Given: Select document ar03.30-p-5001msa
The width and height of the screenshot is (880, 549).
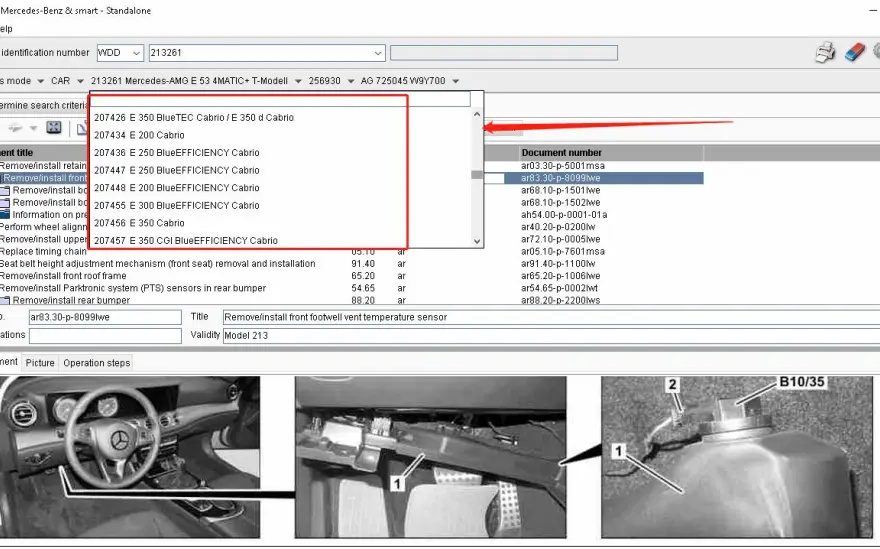Looking at the screenshot, I should 562,166.
